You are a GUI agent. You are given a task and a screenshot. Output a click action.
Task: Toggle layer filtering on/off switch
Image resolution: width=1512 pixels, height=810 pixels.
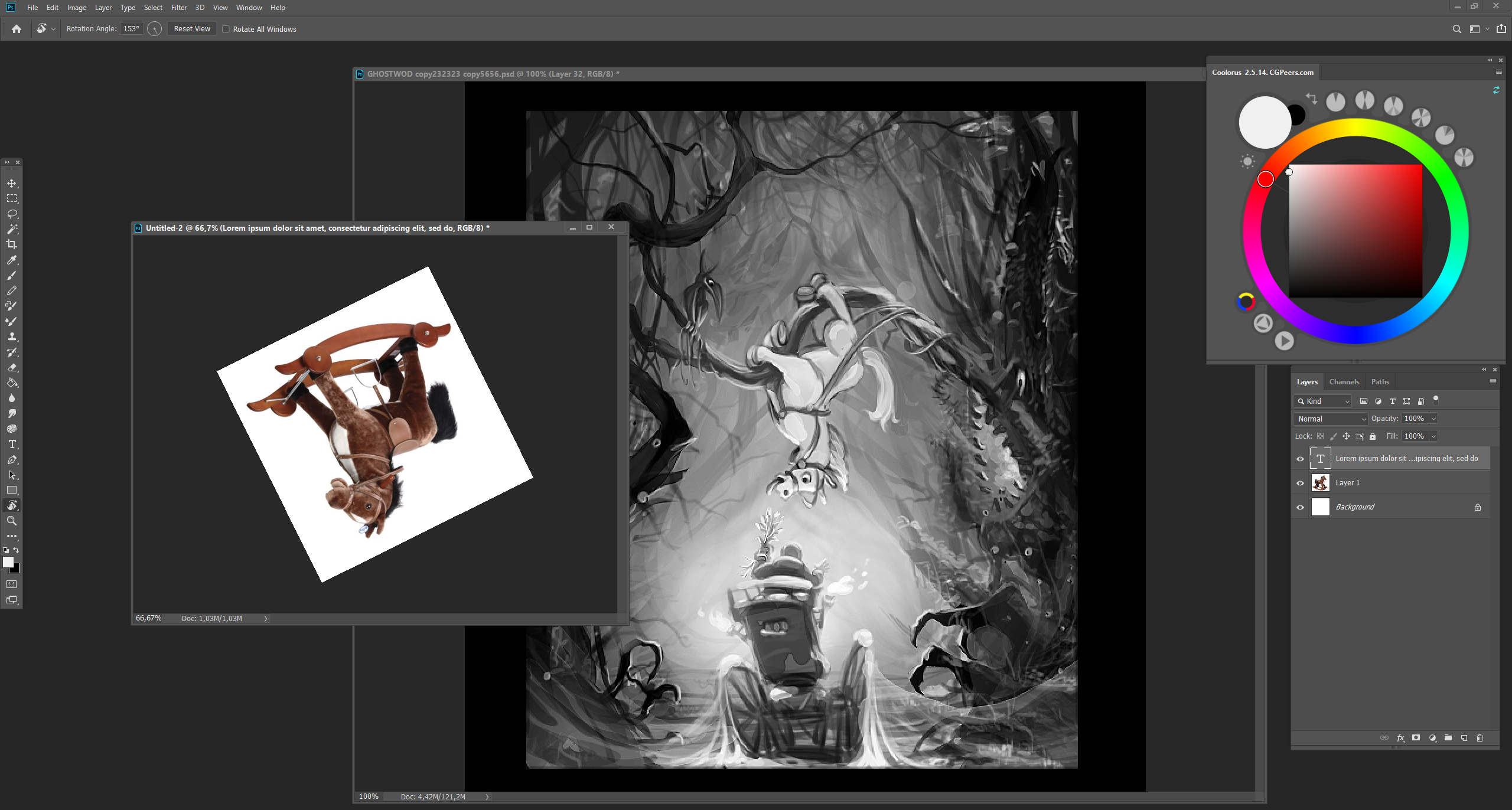coord(1436,400)
